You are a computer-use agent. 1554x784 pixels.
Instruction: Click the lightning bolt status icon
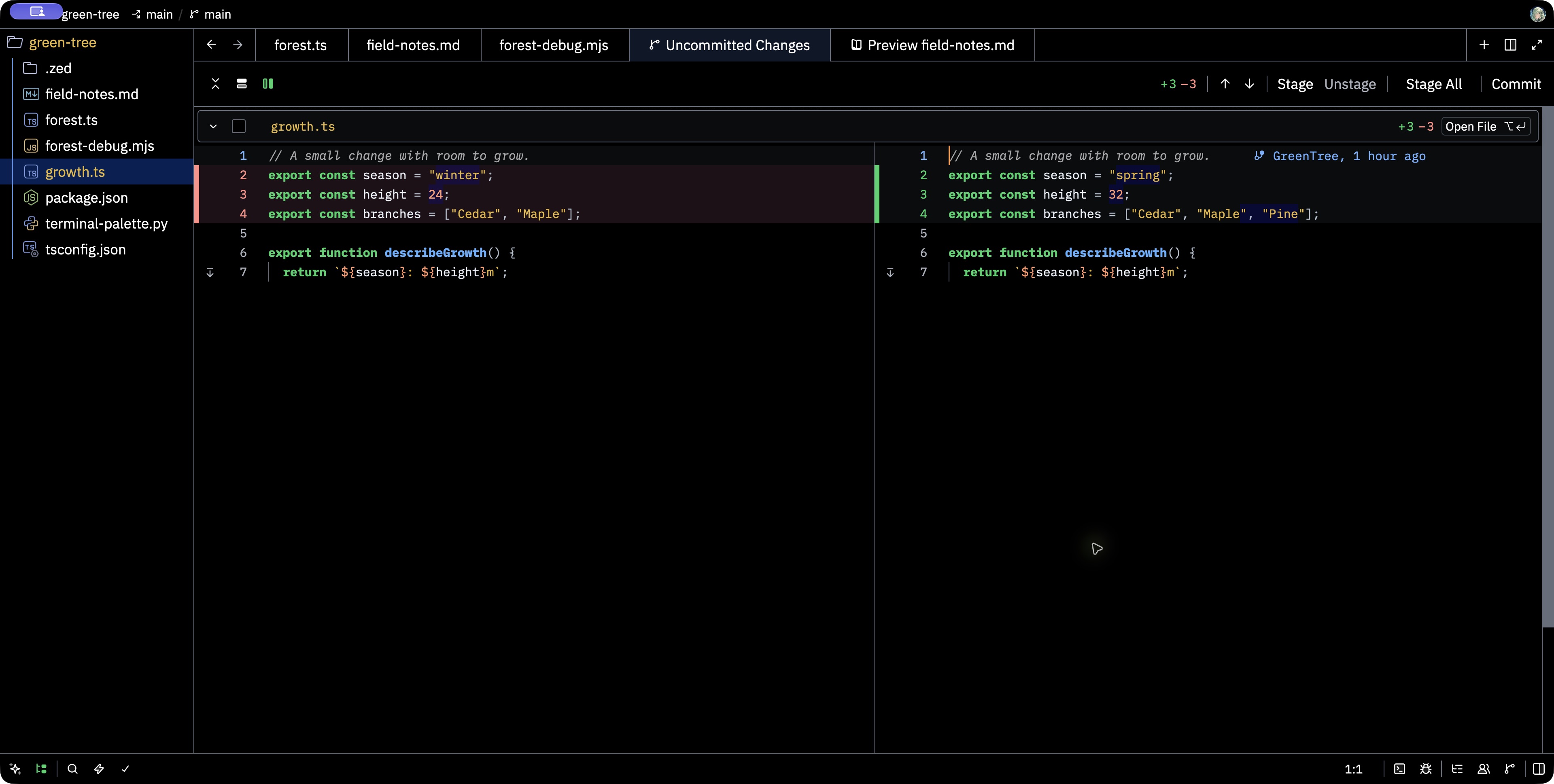[99, 769]
